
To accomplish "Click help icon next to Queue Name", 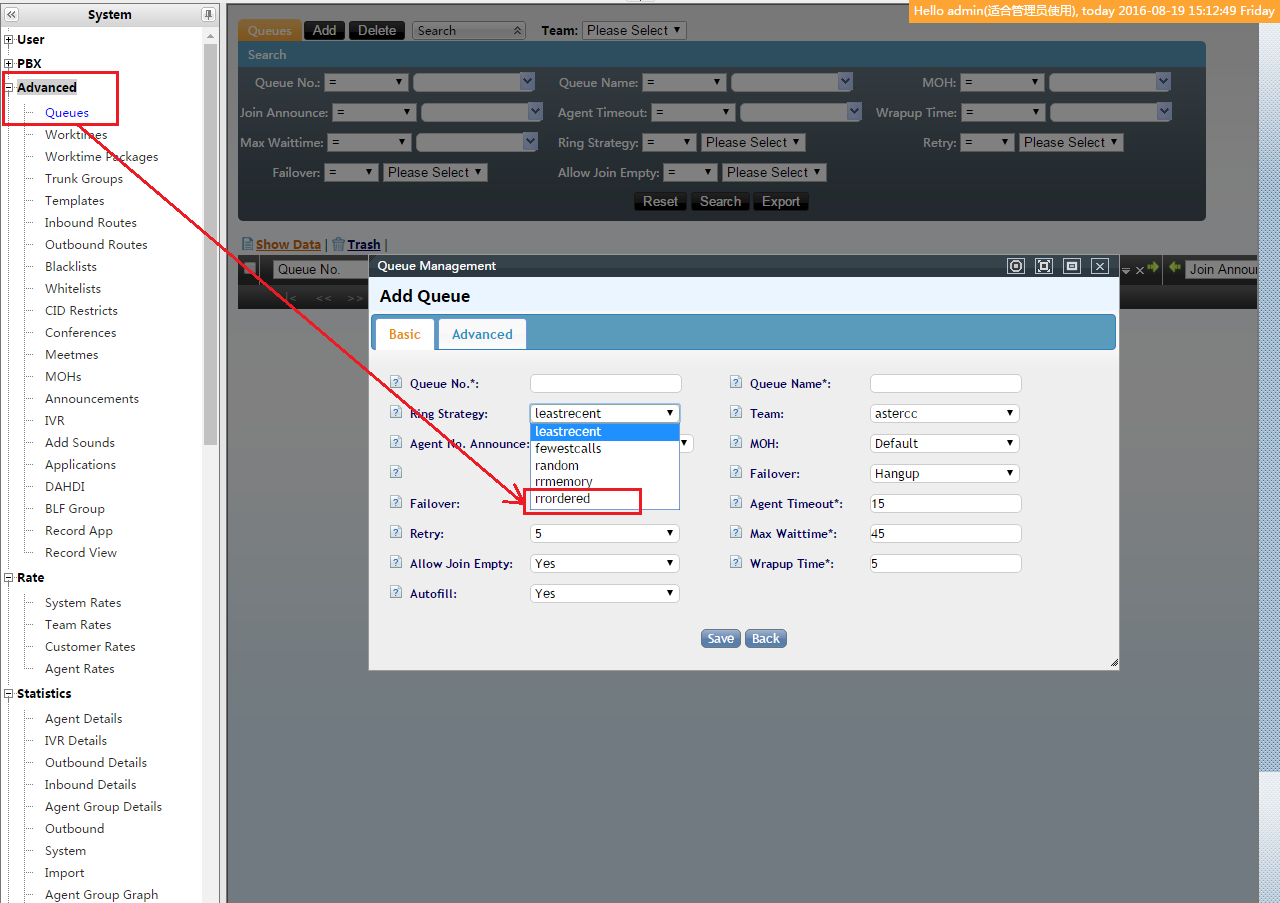I will (x=736, y=383).
